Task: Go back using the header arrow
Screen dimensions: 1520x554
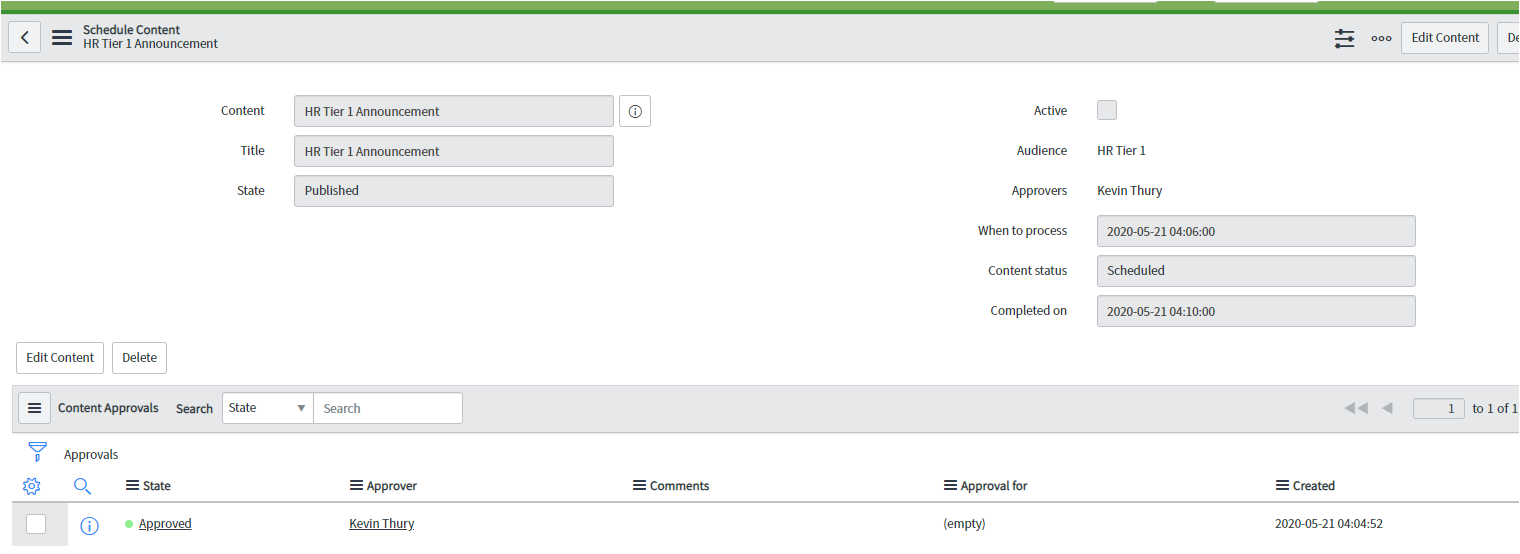Action: click(x=24, y=38)
